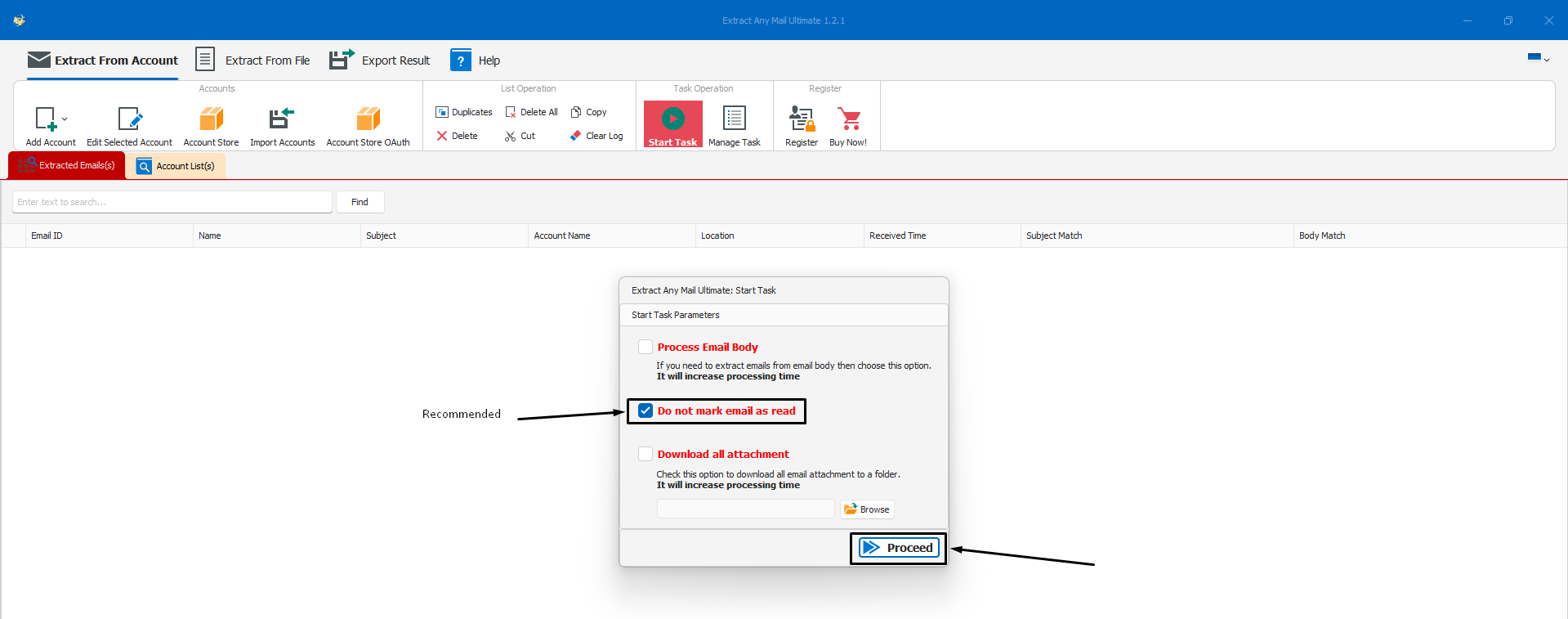Switch to Extract From File tab
1568x619 pixels.
(253, 61)
